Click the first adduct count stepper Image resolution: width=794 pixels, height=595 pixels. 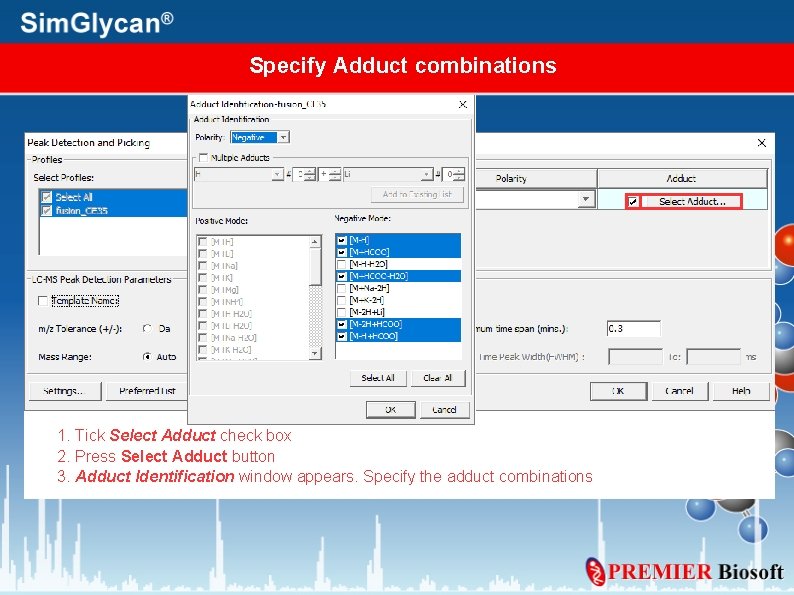310,175
